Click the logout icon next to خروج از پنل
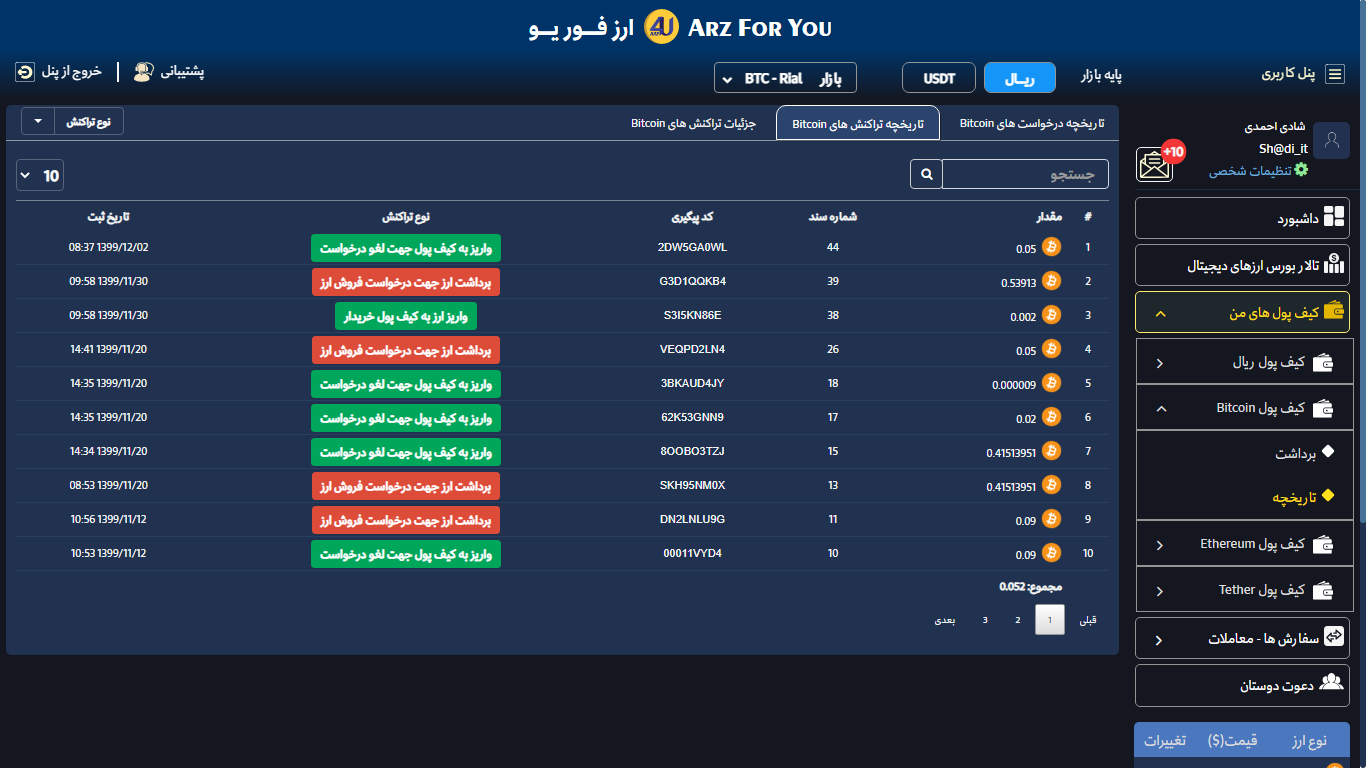 click(25, 72)
